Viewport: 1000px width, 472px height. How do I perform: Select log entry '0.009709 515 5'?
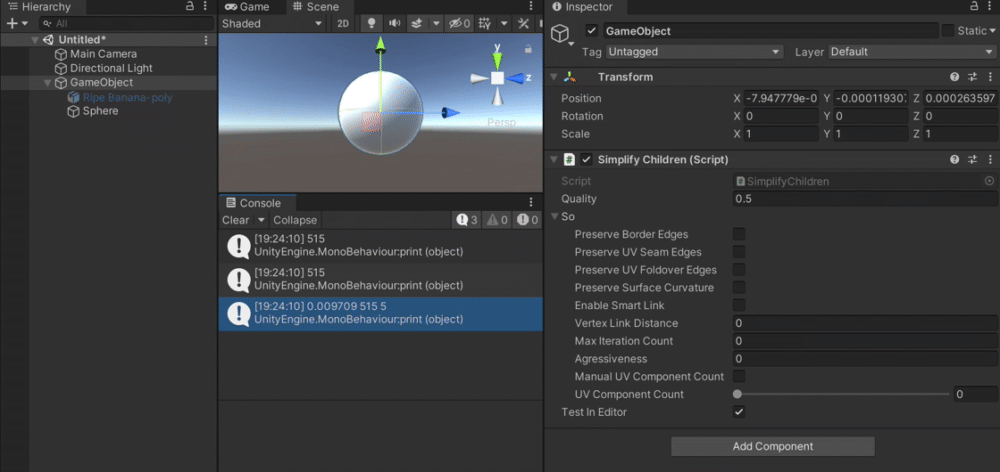[380, 314]
